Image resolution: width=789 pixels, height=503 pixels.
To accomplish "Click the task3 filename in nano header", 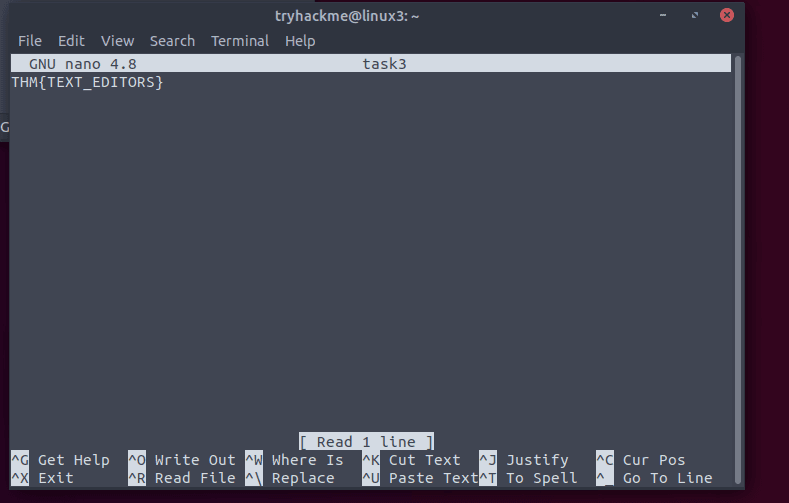I will coord(384,64).
